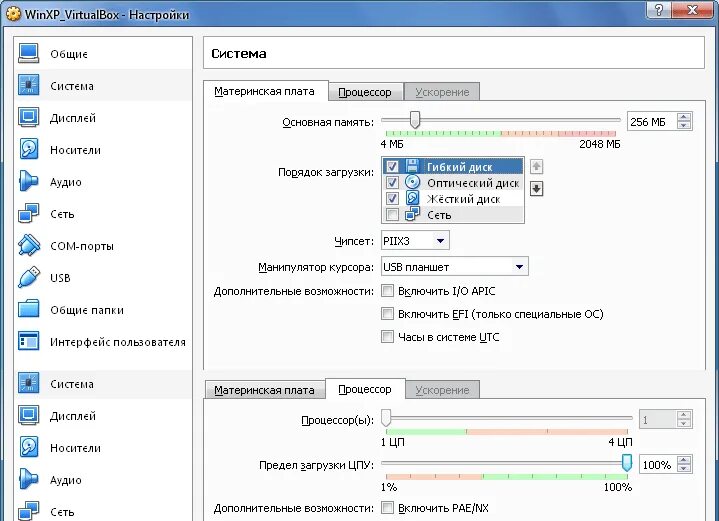Toggle Часы в системе UTC
Image resolution: width=719 pixels, height=521 pixels.
[387, 336]
